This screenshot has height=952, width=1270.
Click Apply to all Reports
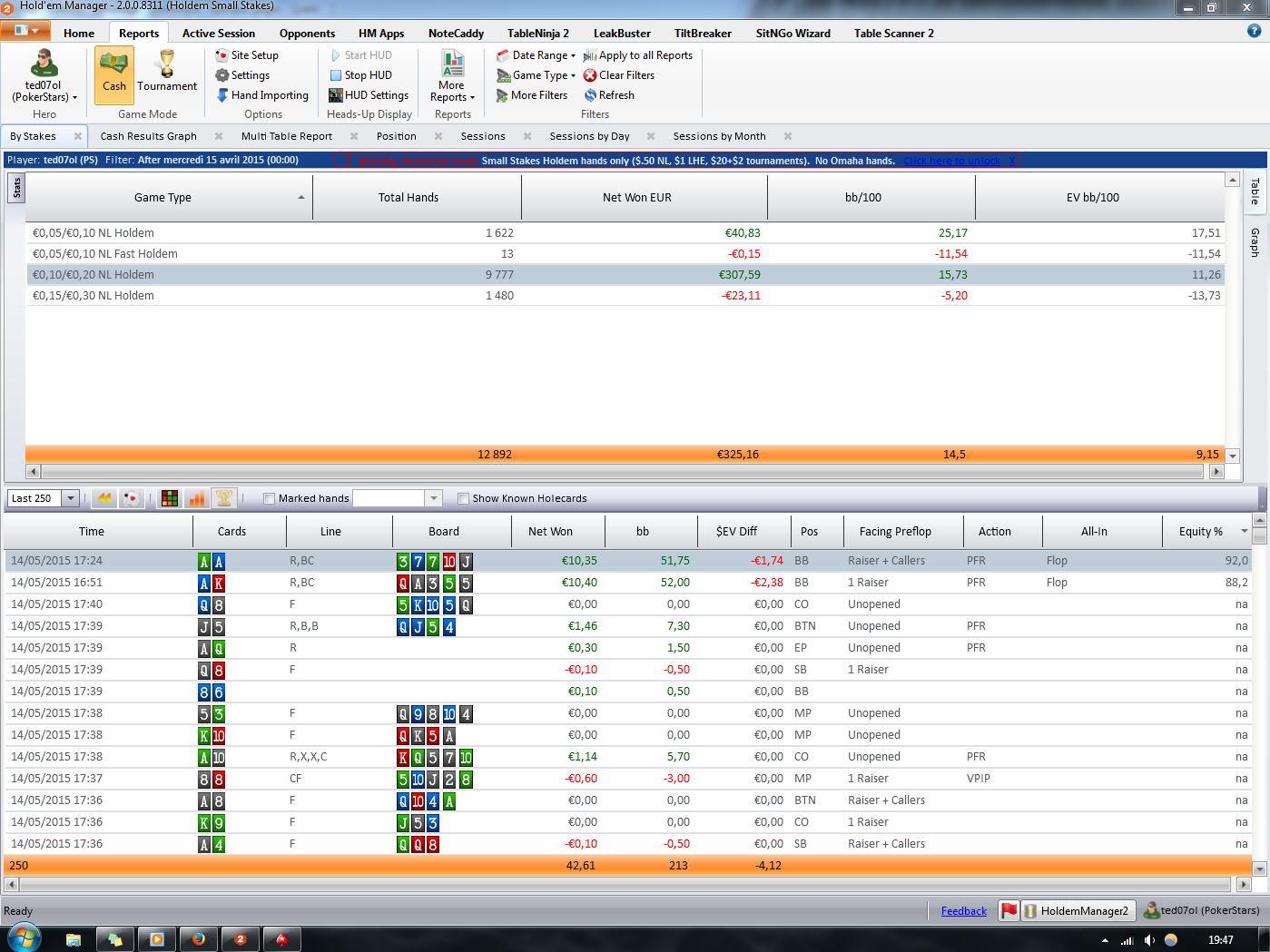(638, 55)
